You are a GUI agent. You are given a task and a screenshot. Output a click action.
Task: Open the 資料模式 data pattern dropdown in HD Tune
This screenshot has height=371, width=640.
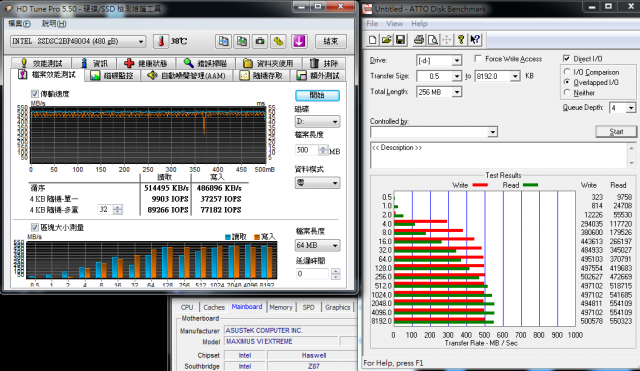(x=317, y=183)
